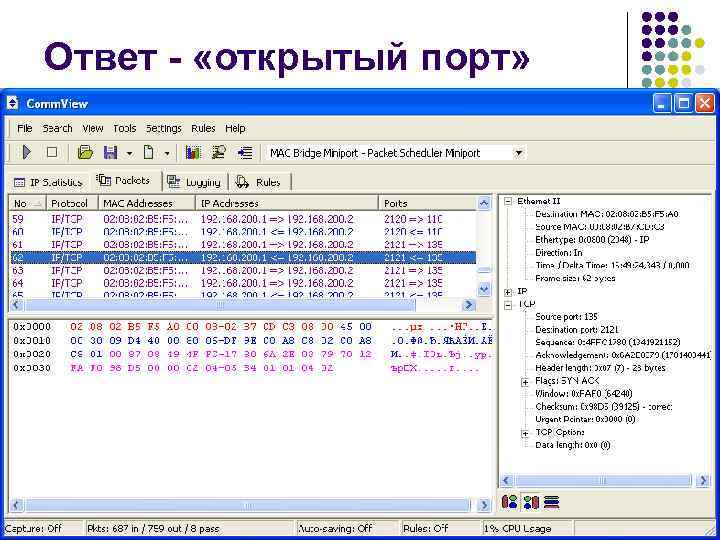Viewport: 720px width, 540px height.
Task: Switch to the Rules tab
Action: click(259, 182)
